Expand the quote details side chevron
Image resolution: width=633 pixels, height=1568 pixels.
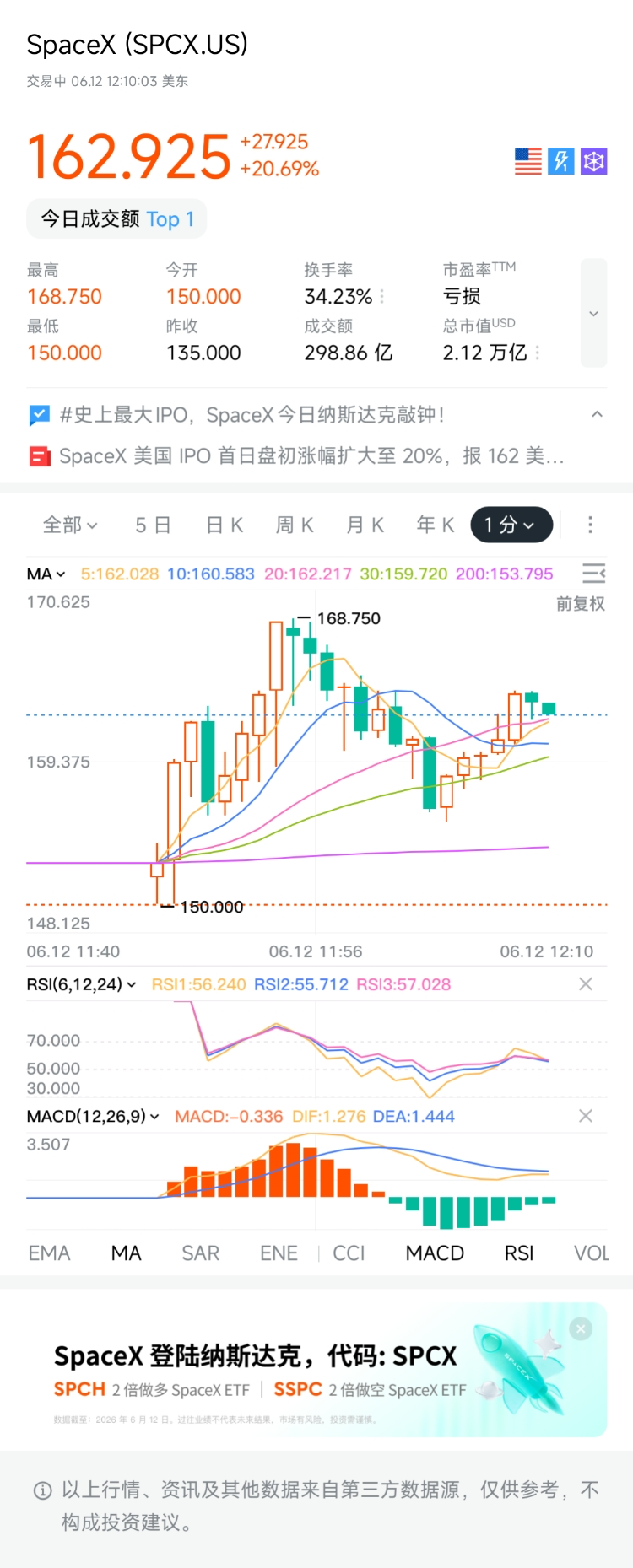(x=594, y=313)
